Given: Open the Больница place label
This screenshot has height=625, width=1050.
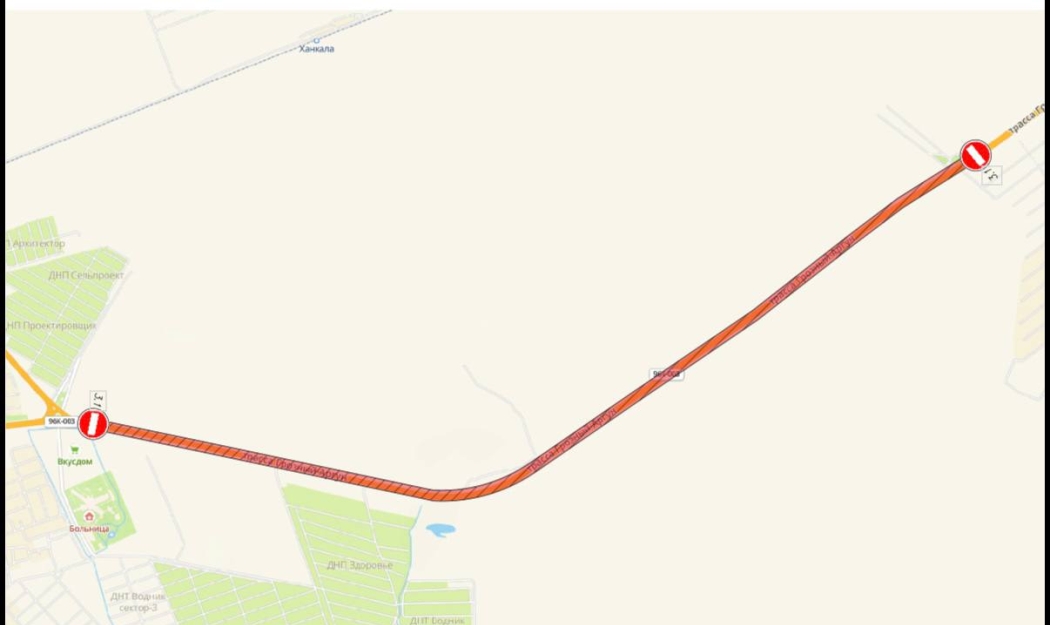Looking at the screenshot, I should [89, 529].
